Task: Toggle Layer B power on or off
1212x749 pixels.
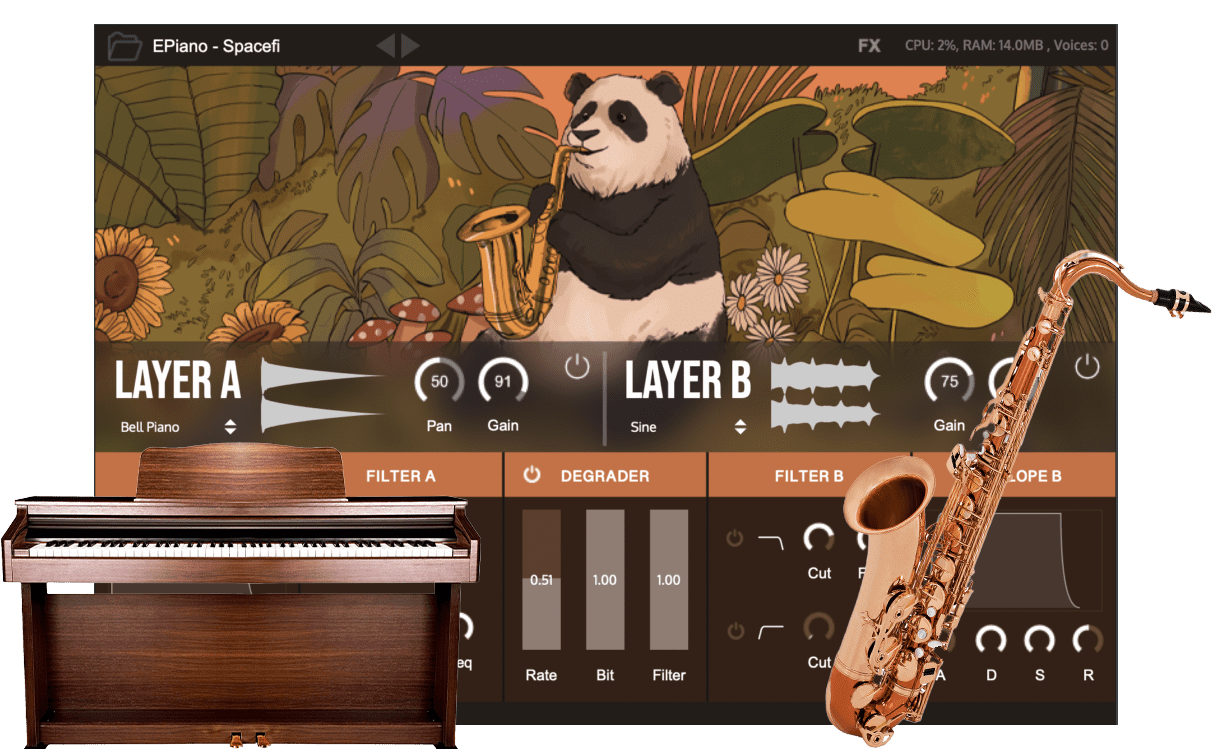Action: [x=1085, y=366]
